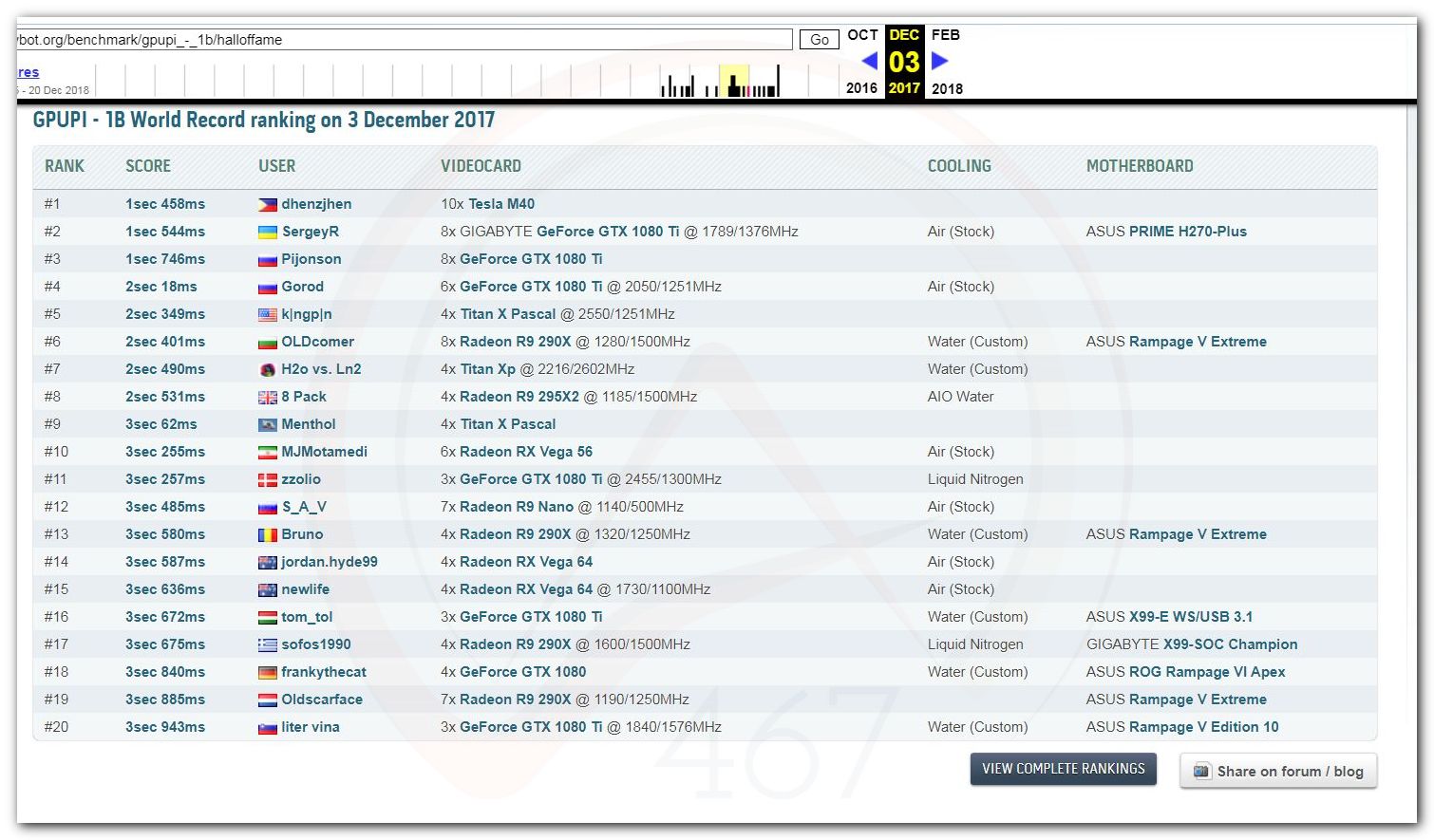1434x840 pixels.
Task: Select the highlighted 2017 year in timeline
Action: coord(904,88)
